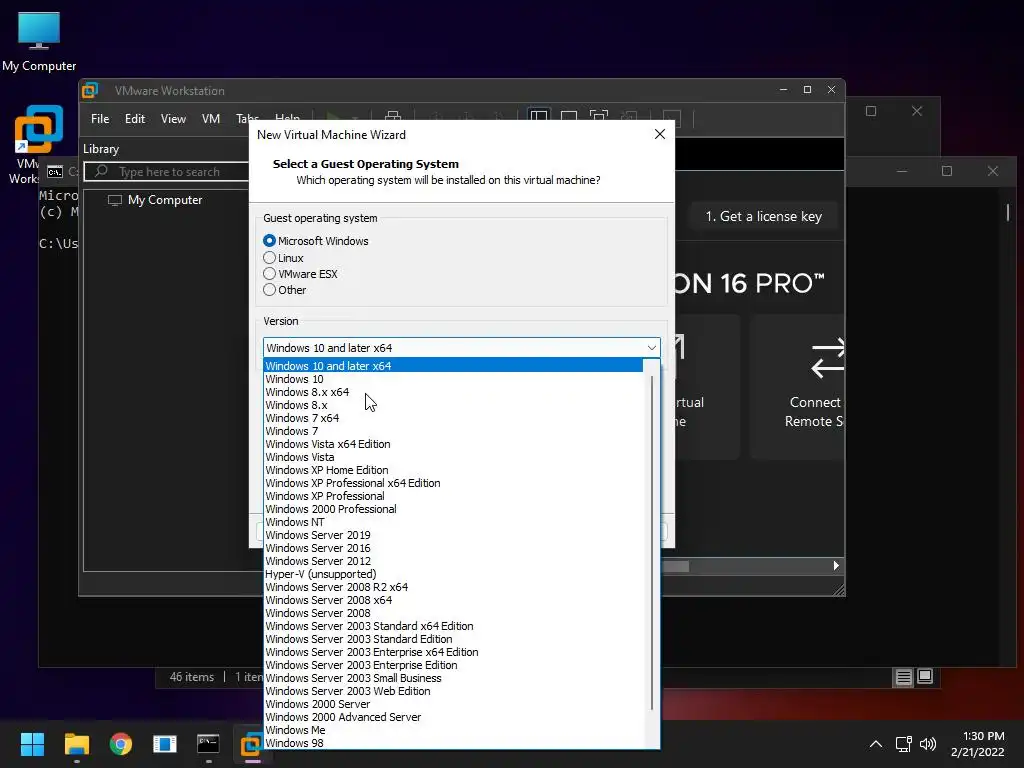Select Windows Server 2003 Standard x64 Edition
This screenshot has height=768, width=1024.
[x=453, y=626]
